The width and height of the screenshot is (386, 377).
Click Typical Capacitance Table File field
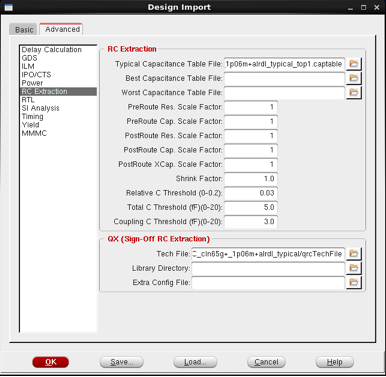284,64
